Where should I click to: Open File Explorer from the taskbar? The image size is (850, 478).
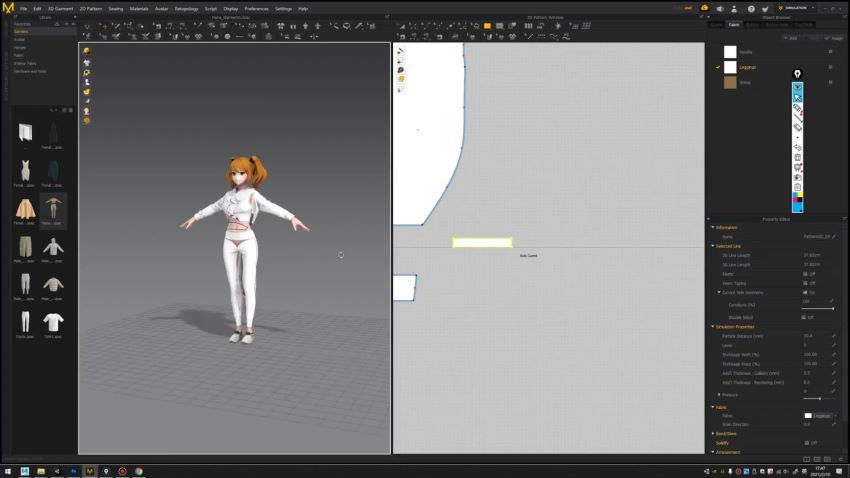point(41,471)
